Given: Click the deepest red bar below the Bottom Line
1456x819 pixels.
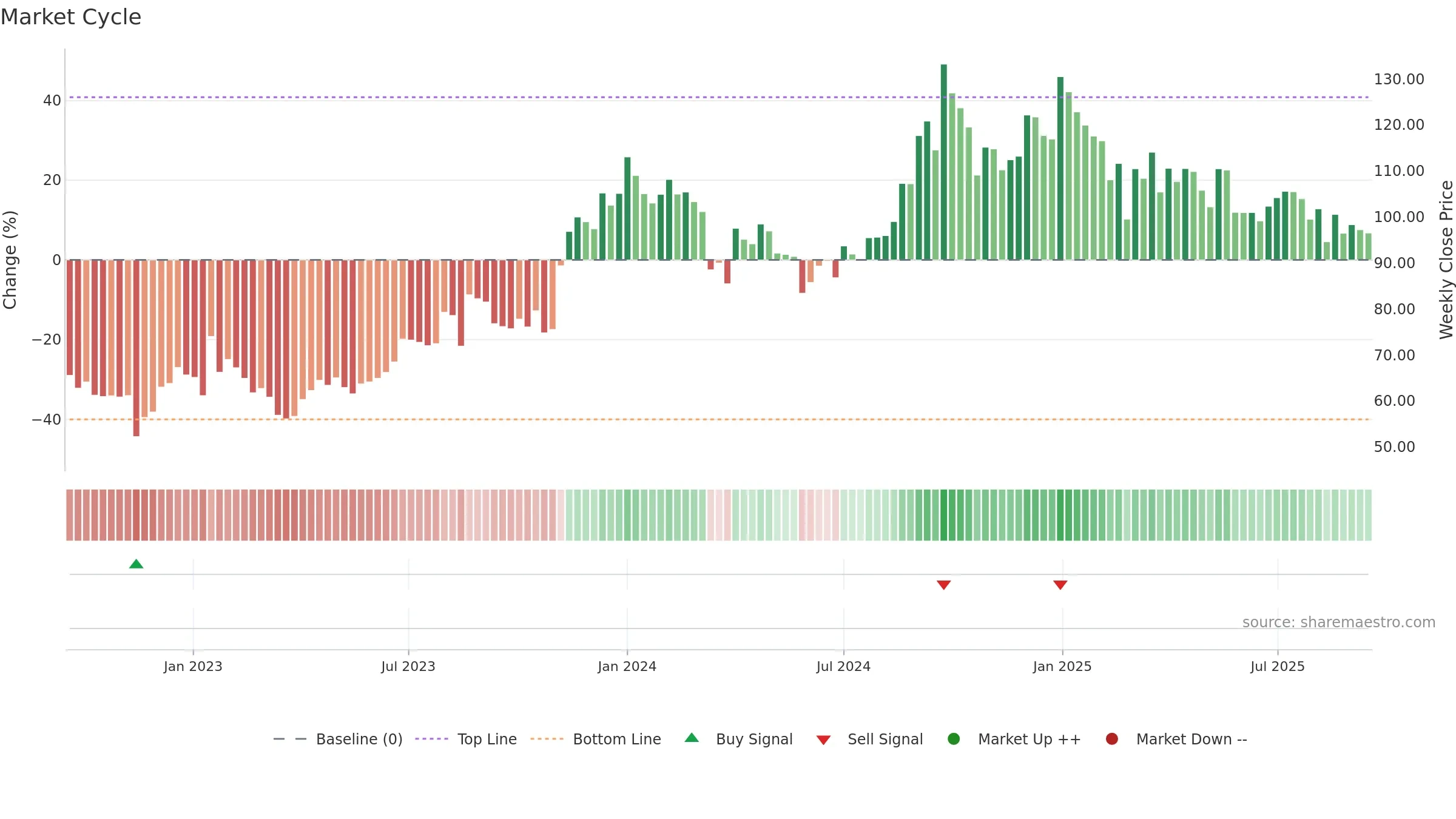Looking at the screenshot, I should point(136,348).
